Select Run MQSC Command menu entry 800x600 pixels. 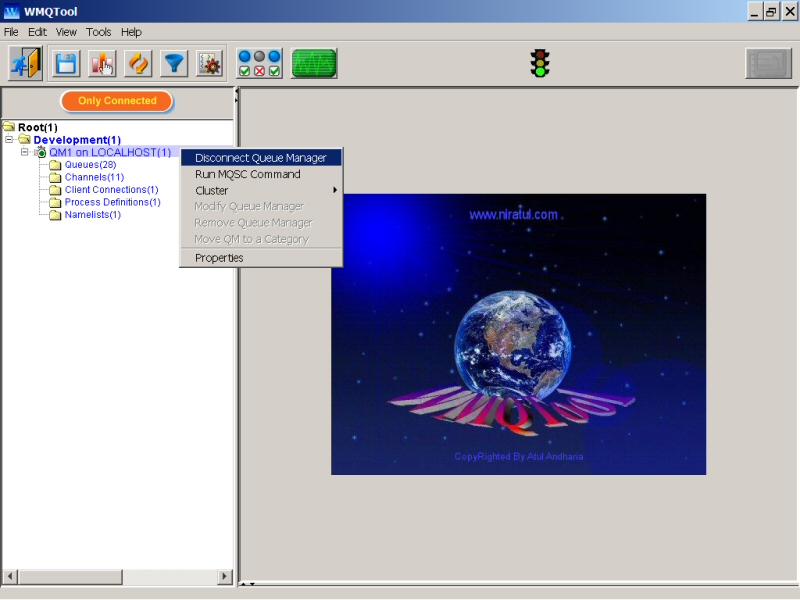point(261,174)
